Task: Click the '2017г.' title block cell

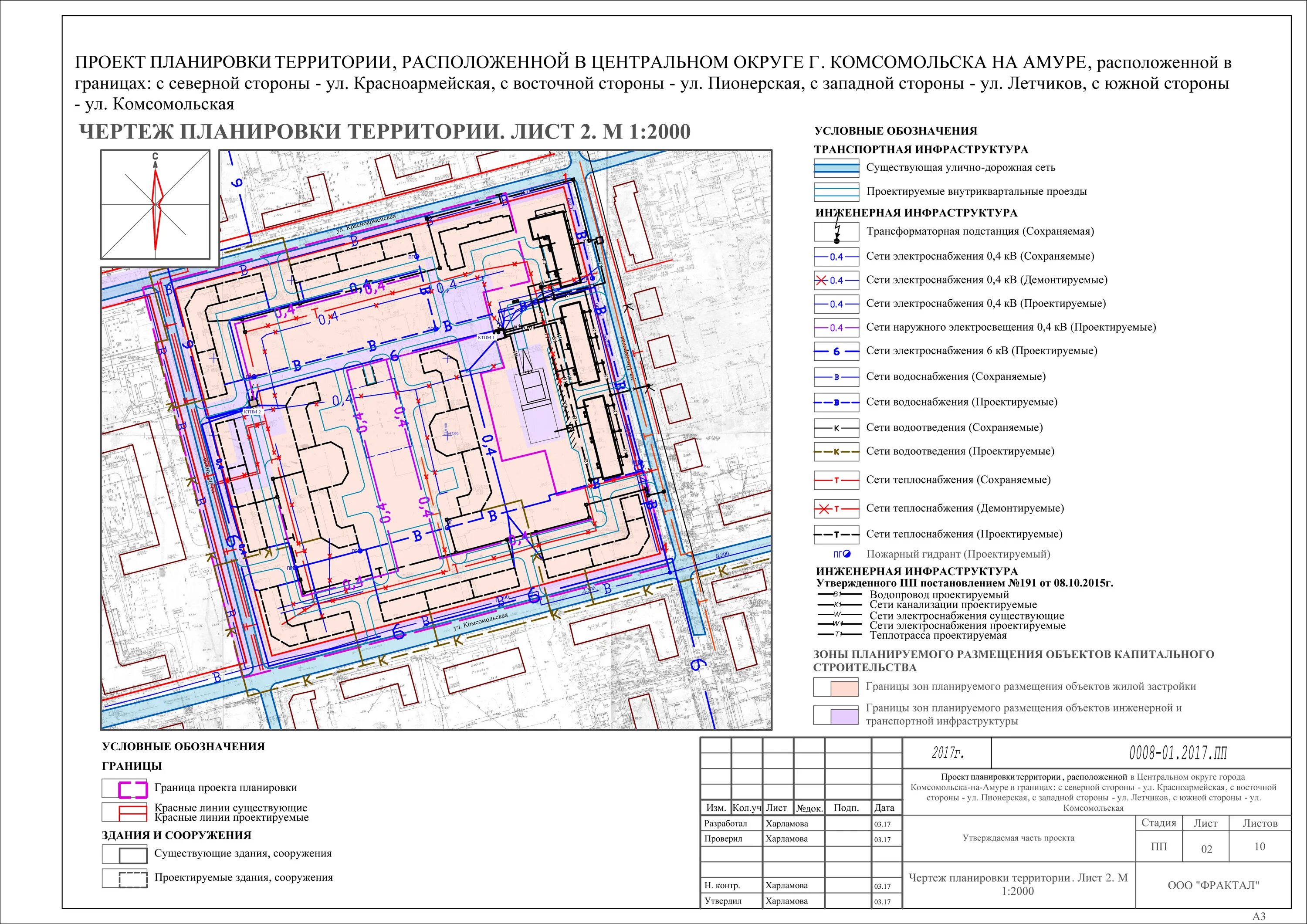Action: coord(948,753)
